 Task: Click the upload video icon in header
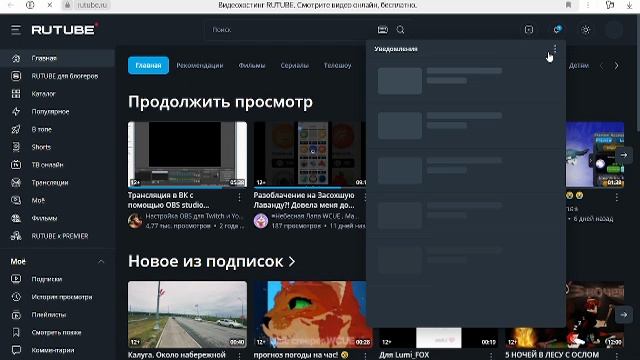click(x=529, y=30)
